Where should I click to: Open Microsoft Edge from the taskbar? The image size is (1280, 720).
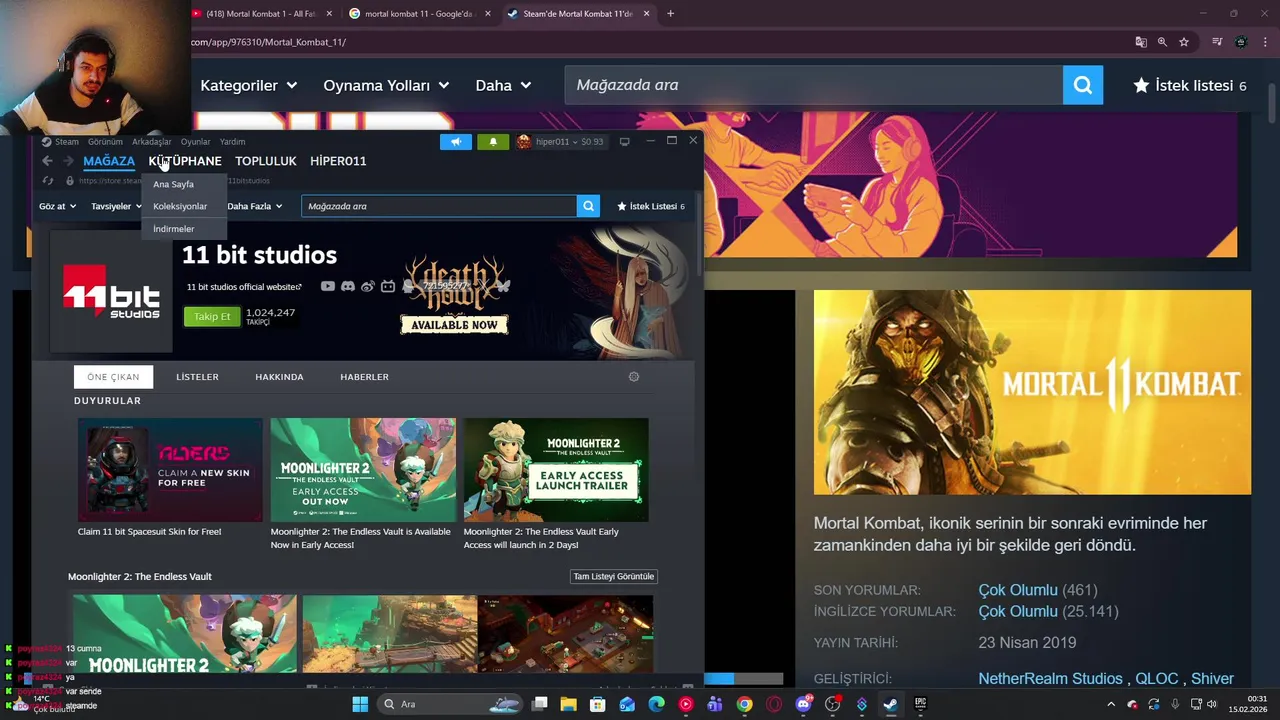pos(656,704)
